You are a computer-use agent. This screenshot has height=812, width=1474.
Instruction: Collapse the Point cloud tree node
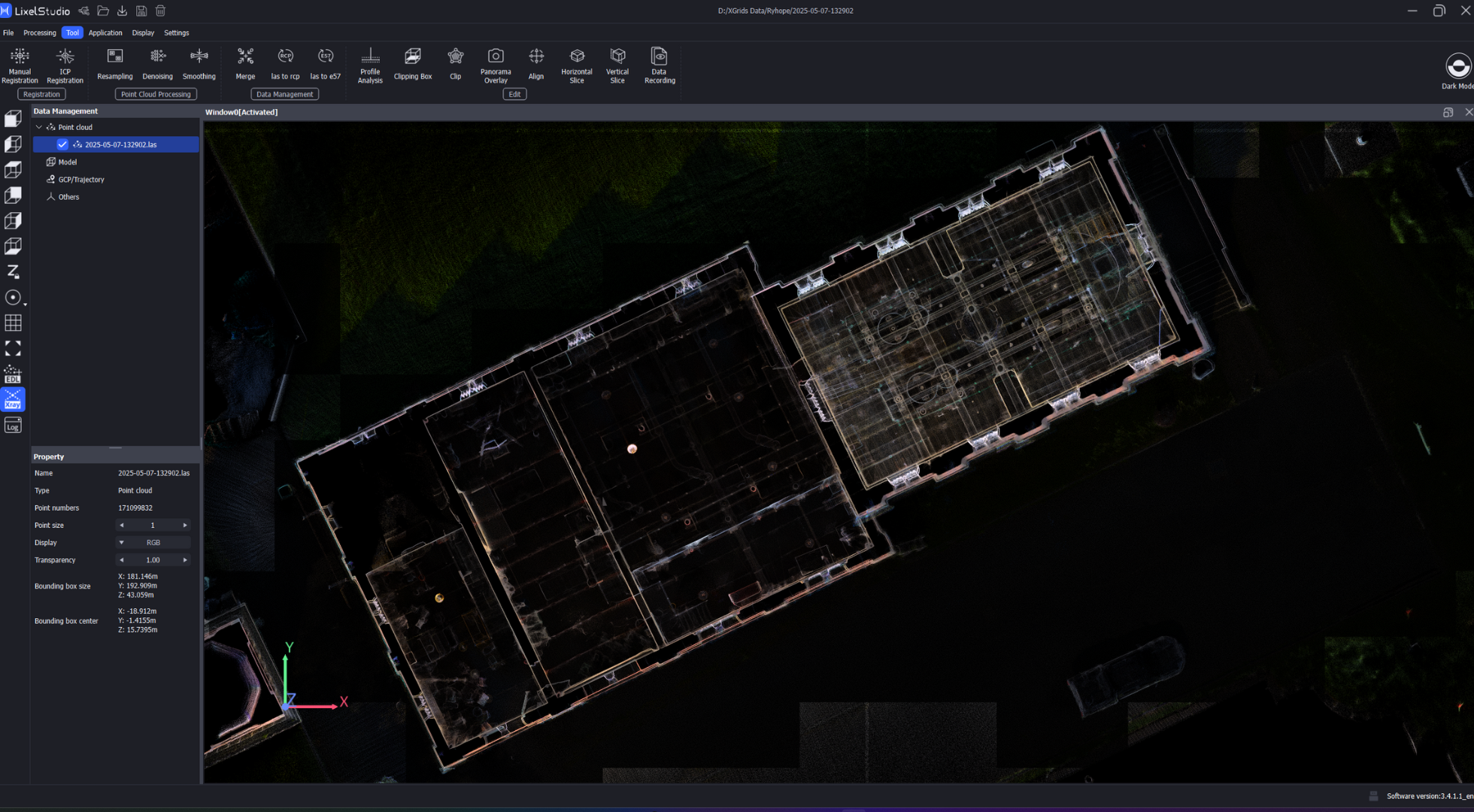coord(39,127)
